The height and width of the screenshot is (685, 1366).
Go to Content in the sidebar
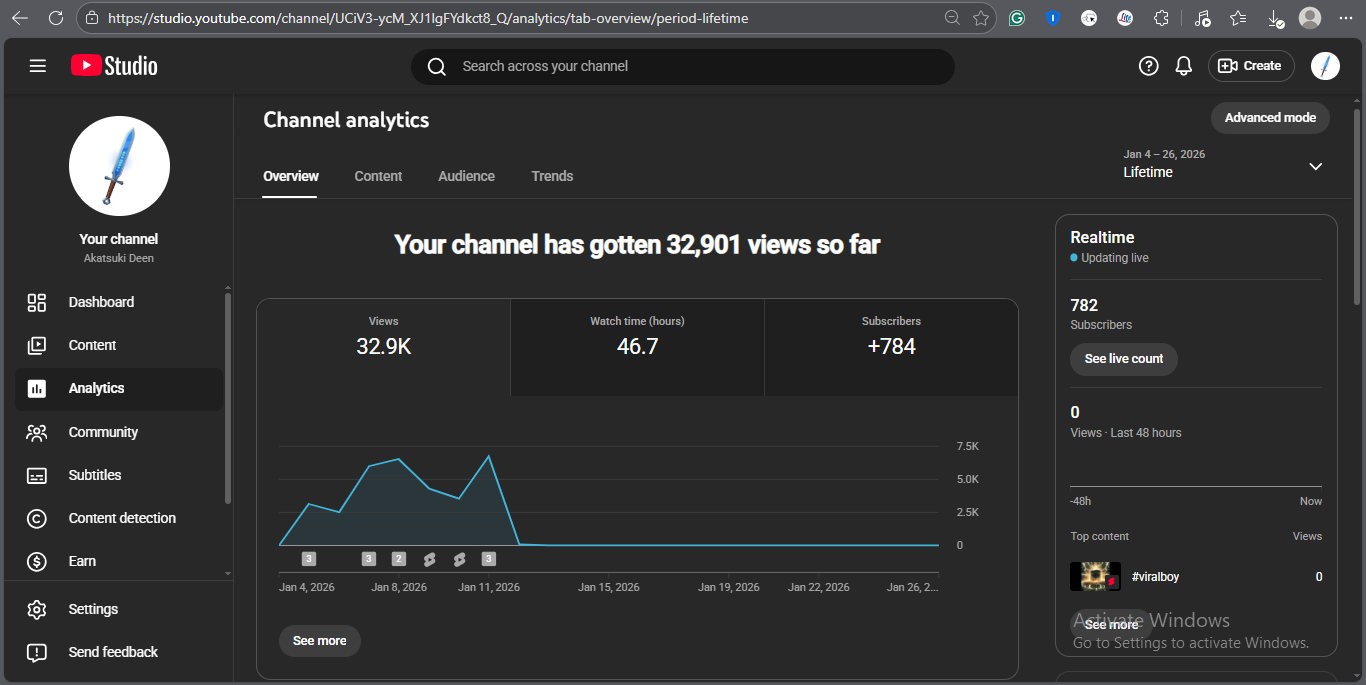click(92, 345)
